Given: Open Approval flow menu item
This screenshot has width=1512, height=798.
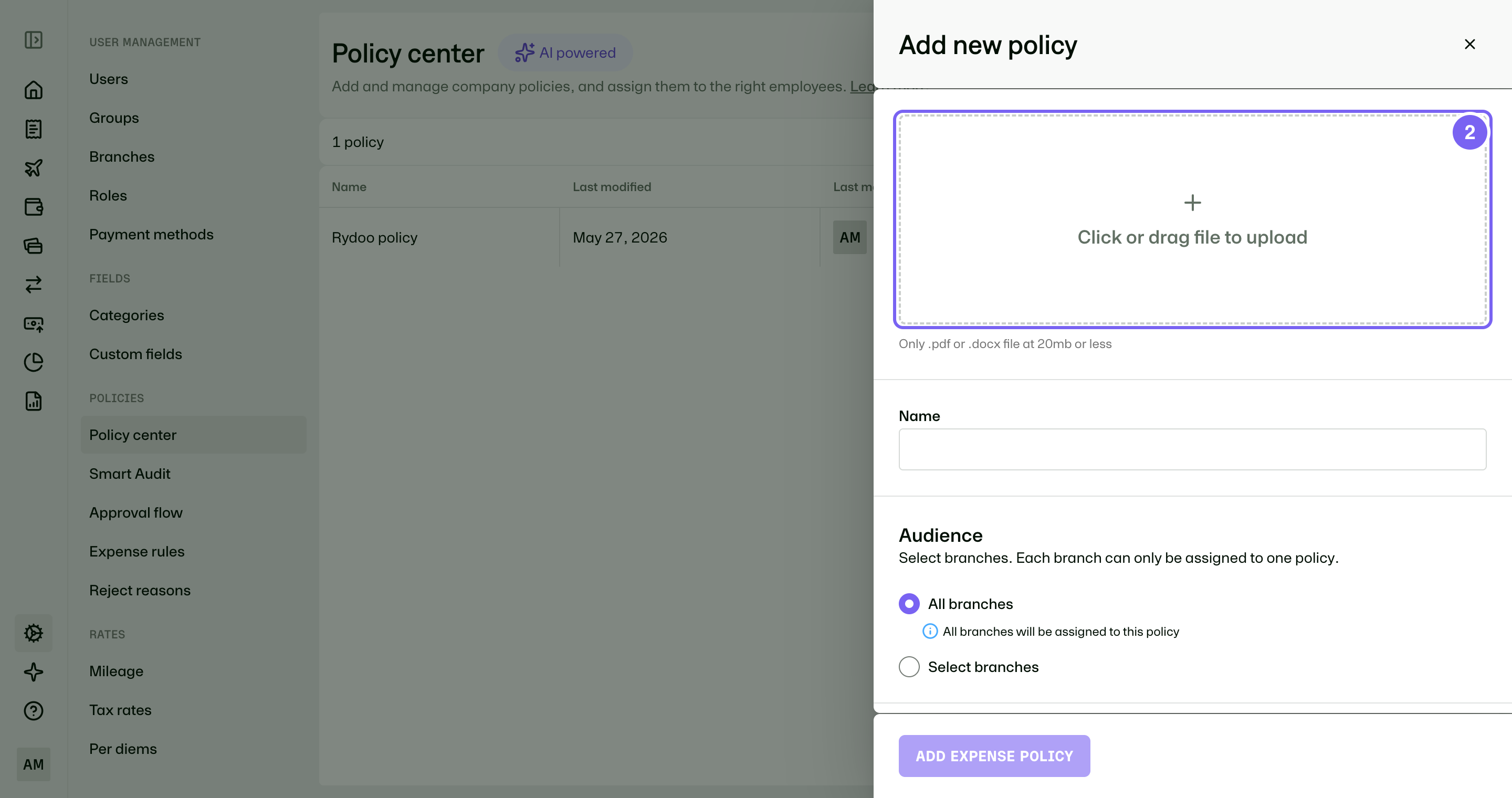Looking at the screenshot, I should tap(135, 512).
